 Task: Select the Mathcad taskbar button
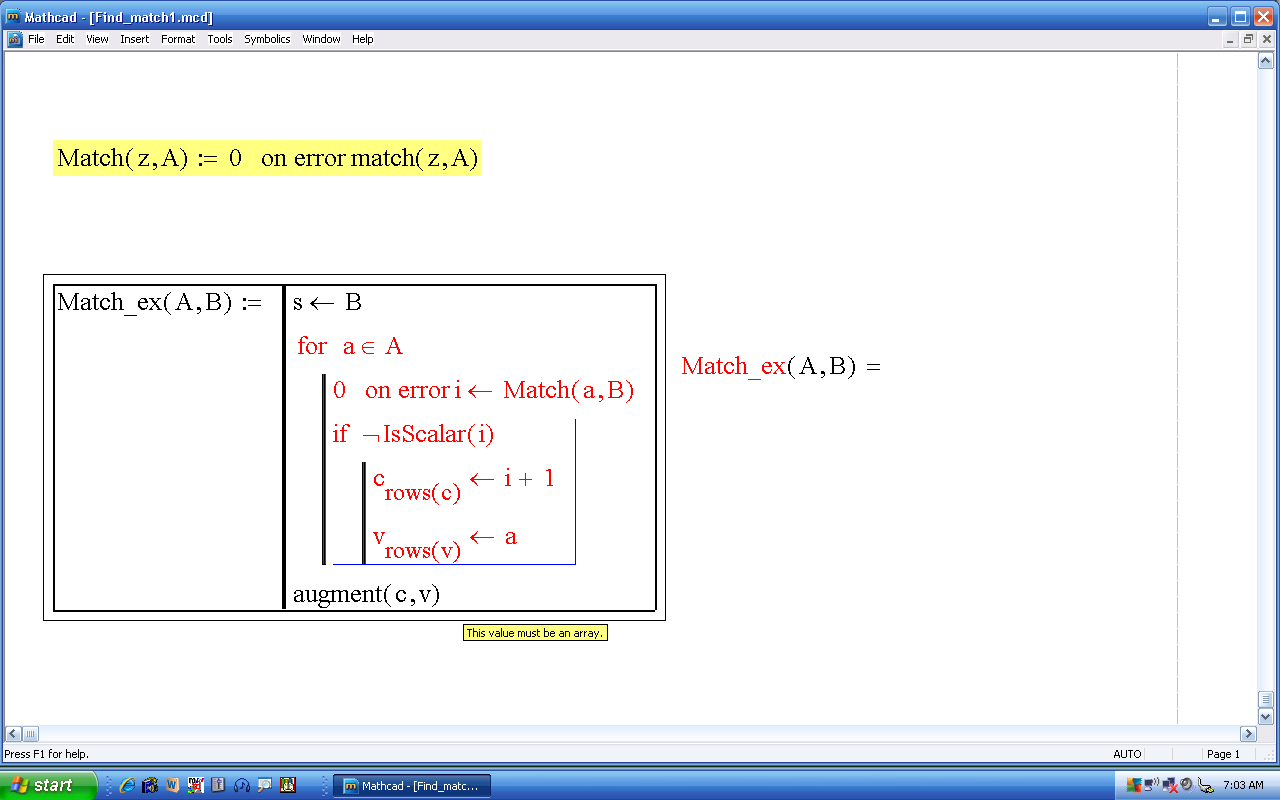point(411,786)
